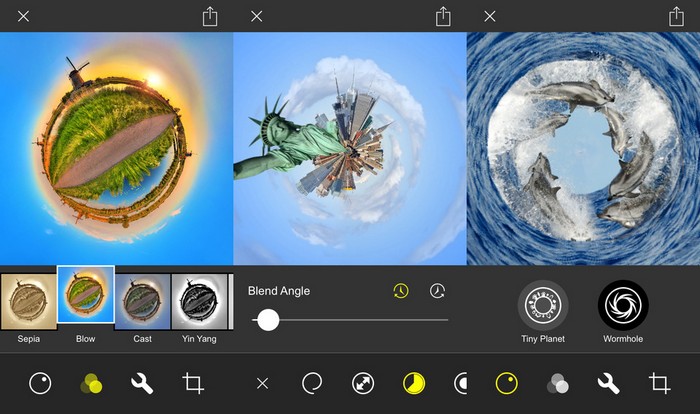The height and width of the screenshot is (414, 700).
Task: Close the windmill planet editing screen
Action: (23, 17)
